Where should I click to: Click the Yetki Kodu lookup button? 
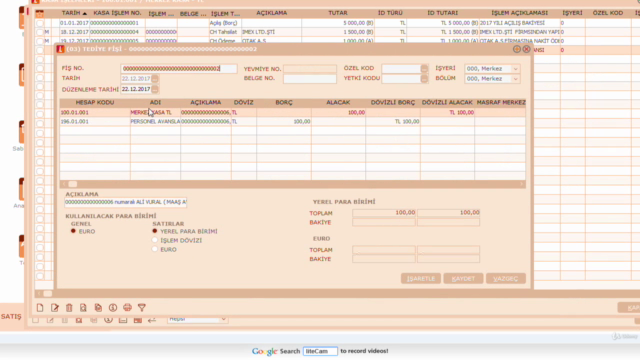coord(424,79)
